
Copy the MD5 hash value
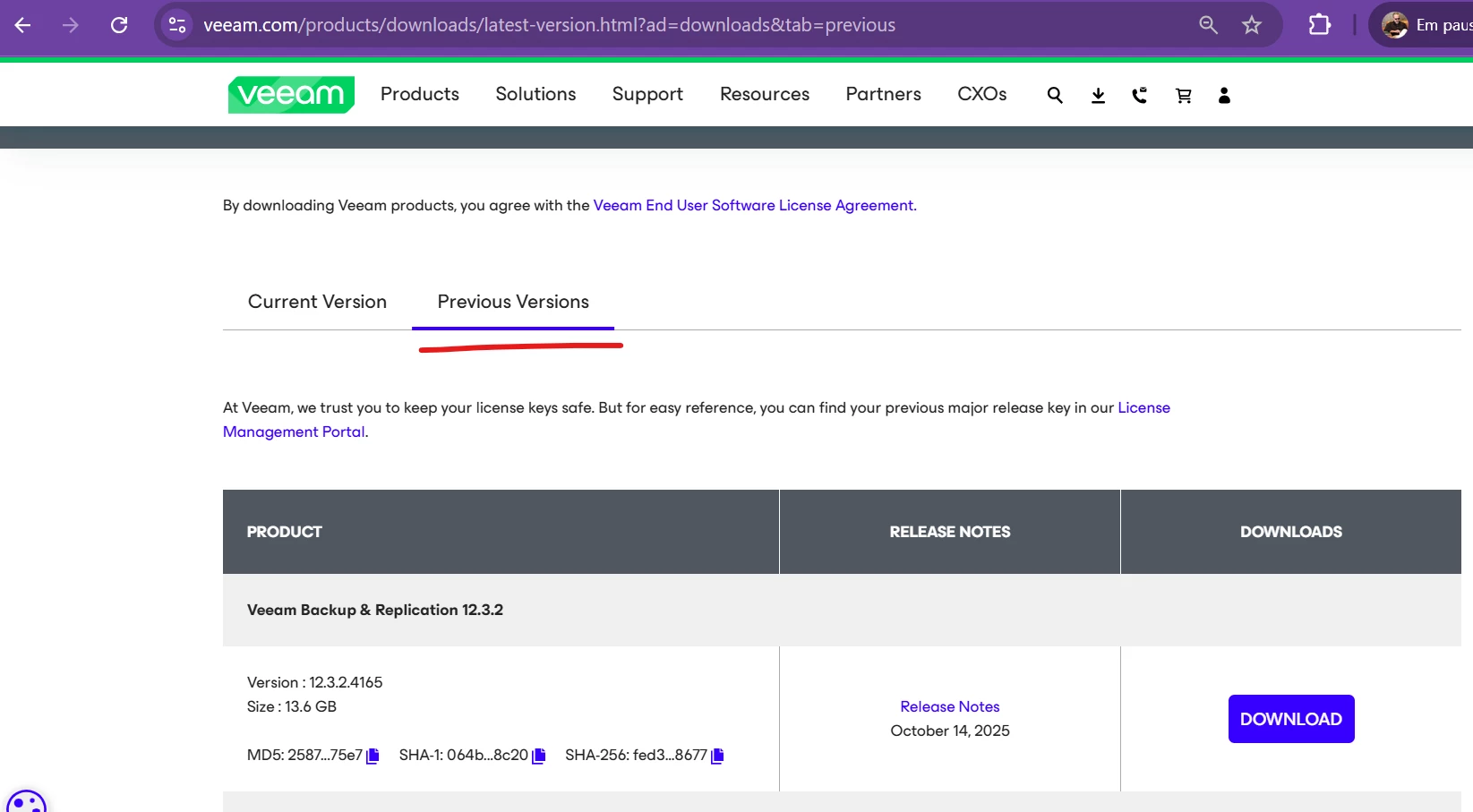click(373, 756)
